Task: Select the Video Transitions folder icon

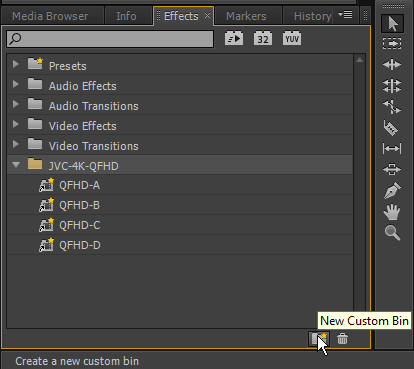Action: (35, 144)
